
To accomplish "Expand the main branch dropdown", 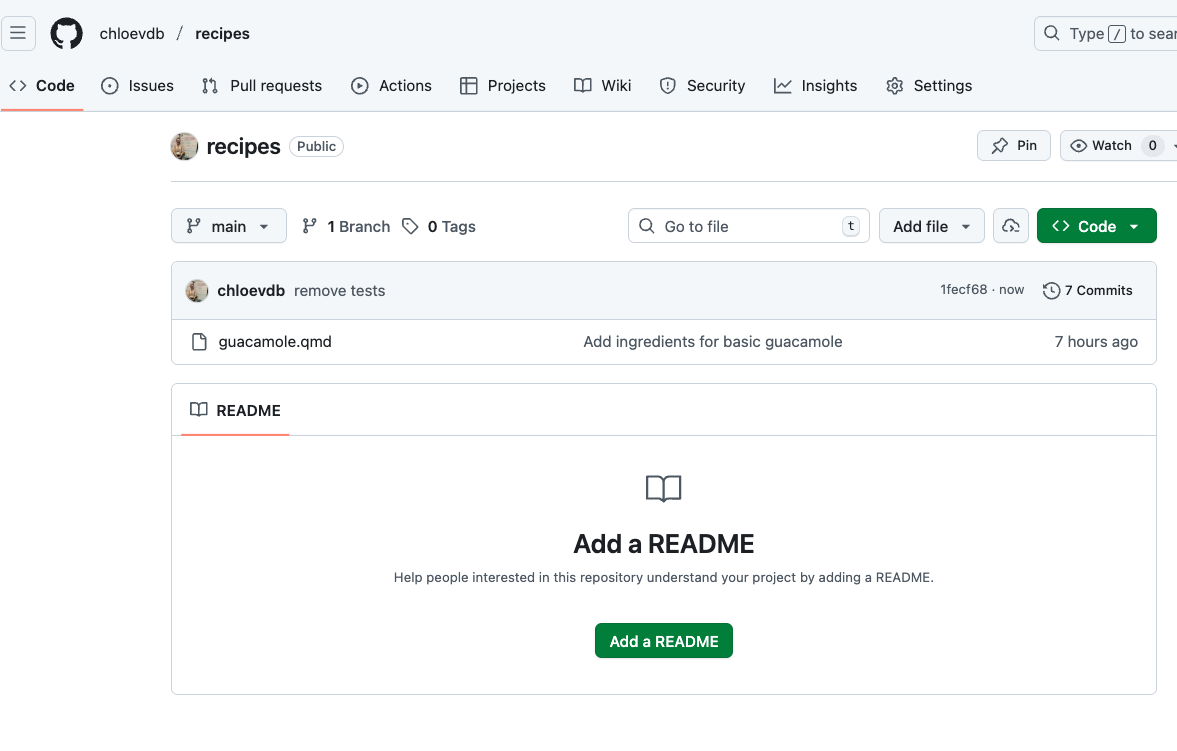I will (229, 226).
